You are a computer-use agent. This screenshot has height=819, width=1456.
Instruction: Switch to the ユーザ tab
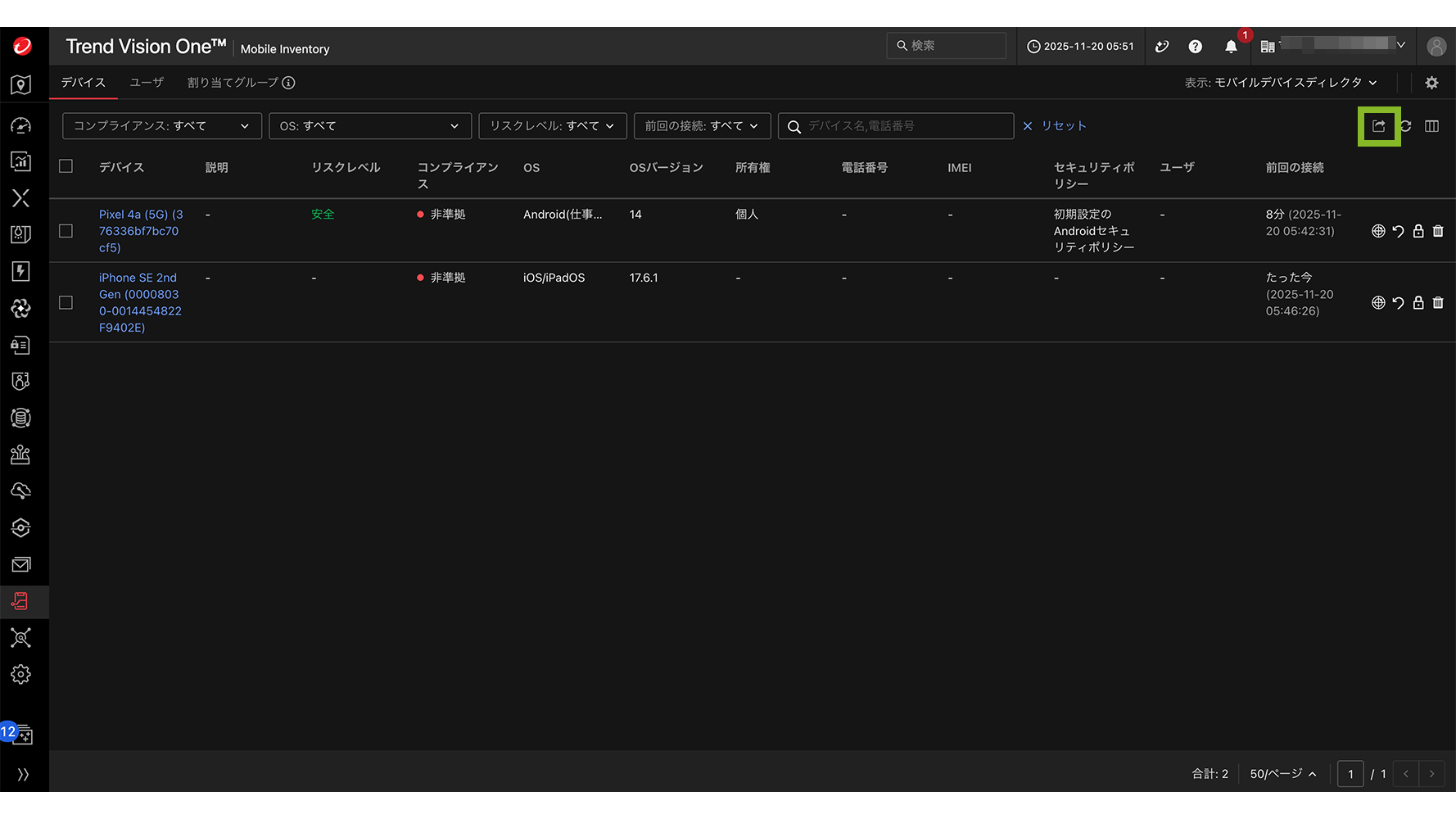point(147,83)
